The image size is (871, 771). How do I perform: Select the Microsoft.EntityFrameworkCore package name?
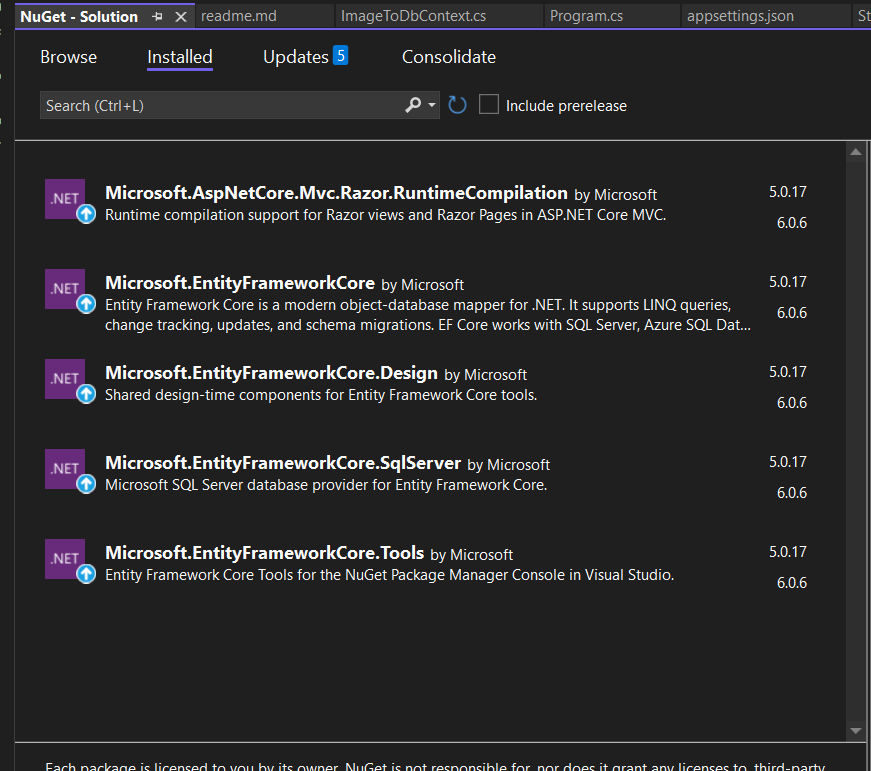point(240,283)
